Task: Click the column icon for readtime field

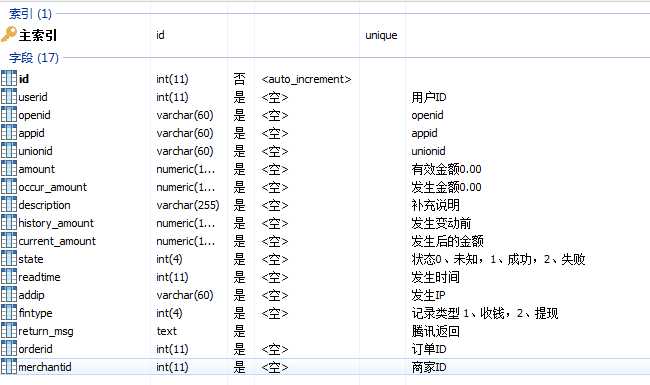Action: click(9, 277)
